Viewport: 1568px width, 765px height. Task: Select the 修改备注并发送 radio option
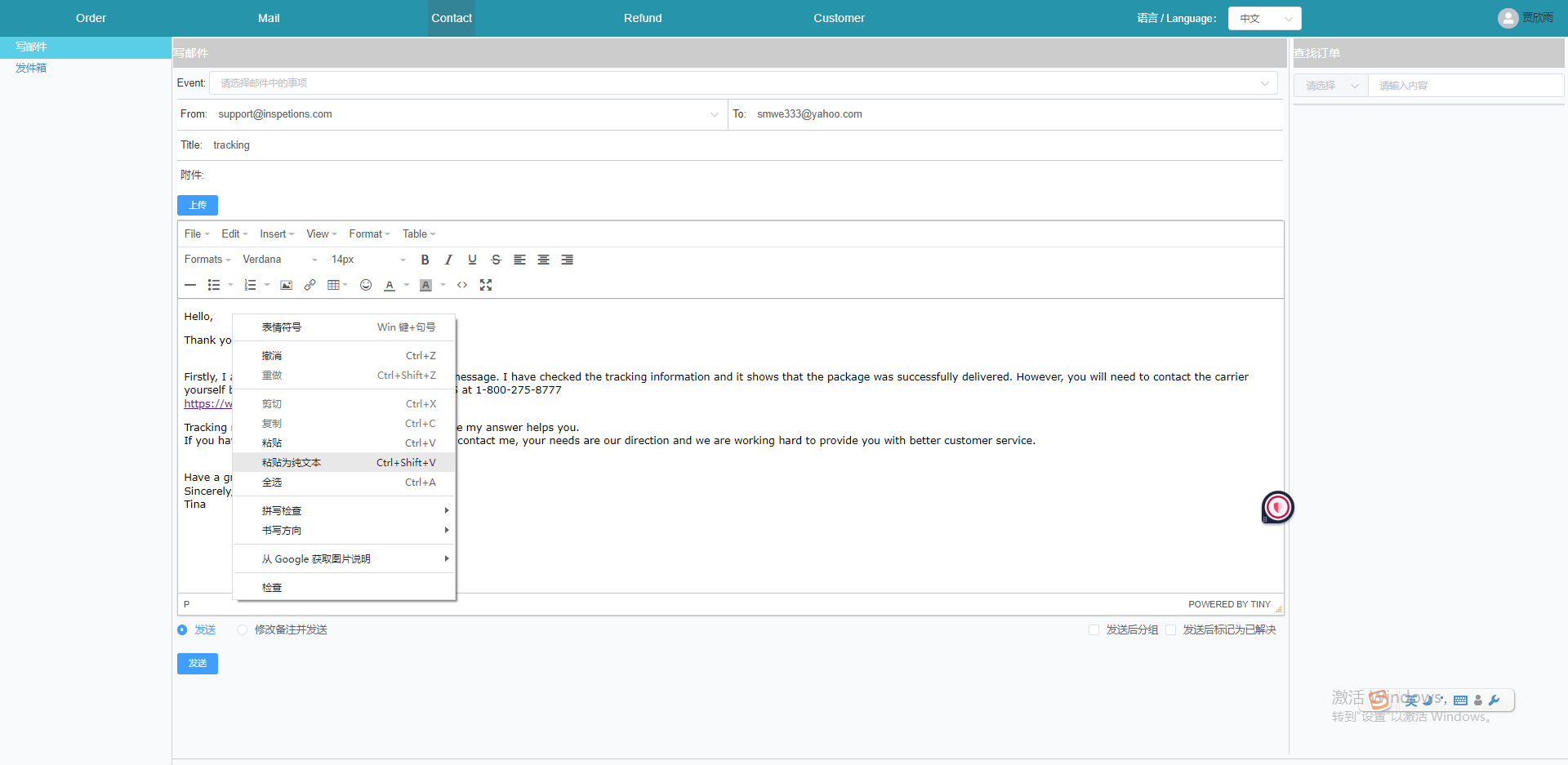[x=242, y=630]
